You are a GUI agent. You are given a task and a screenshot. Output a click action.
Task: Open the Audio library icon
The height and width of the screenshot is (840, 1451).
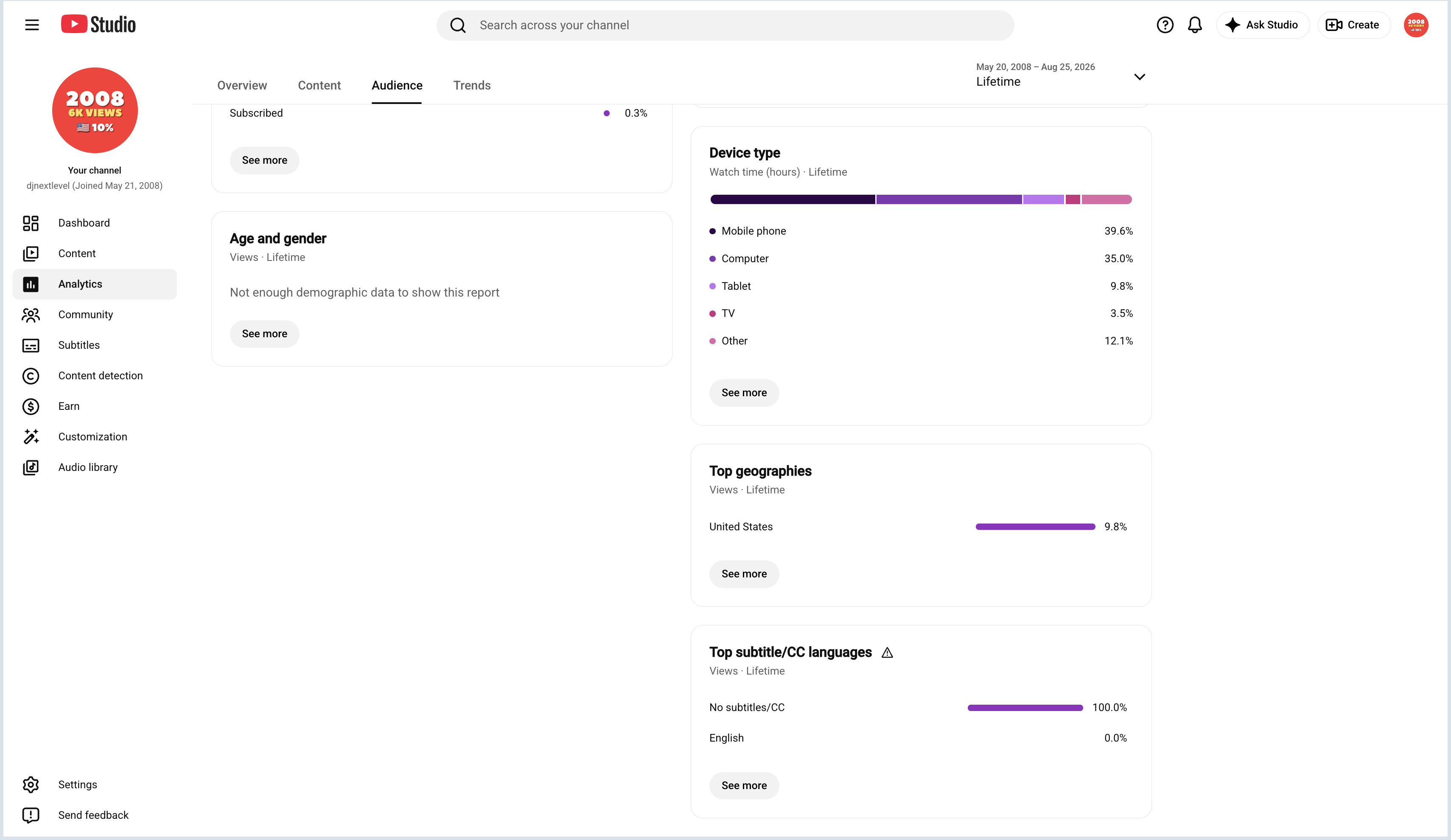click(x=31, y=467)
